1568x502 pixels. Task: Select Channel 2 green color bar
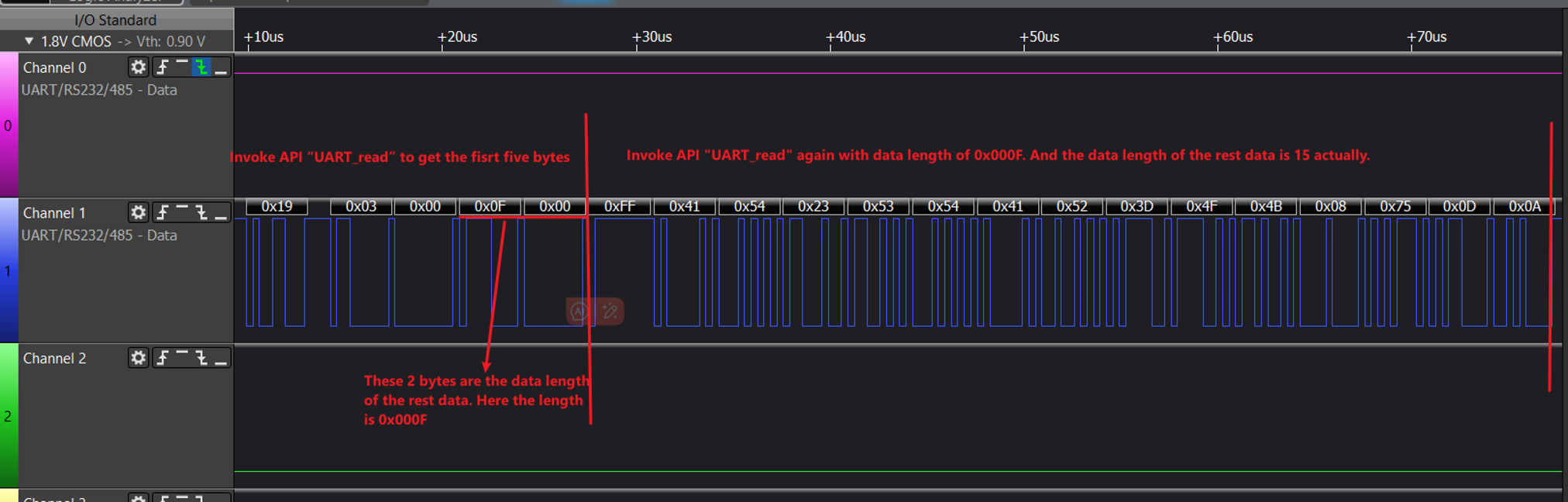coord(9,416)
